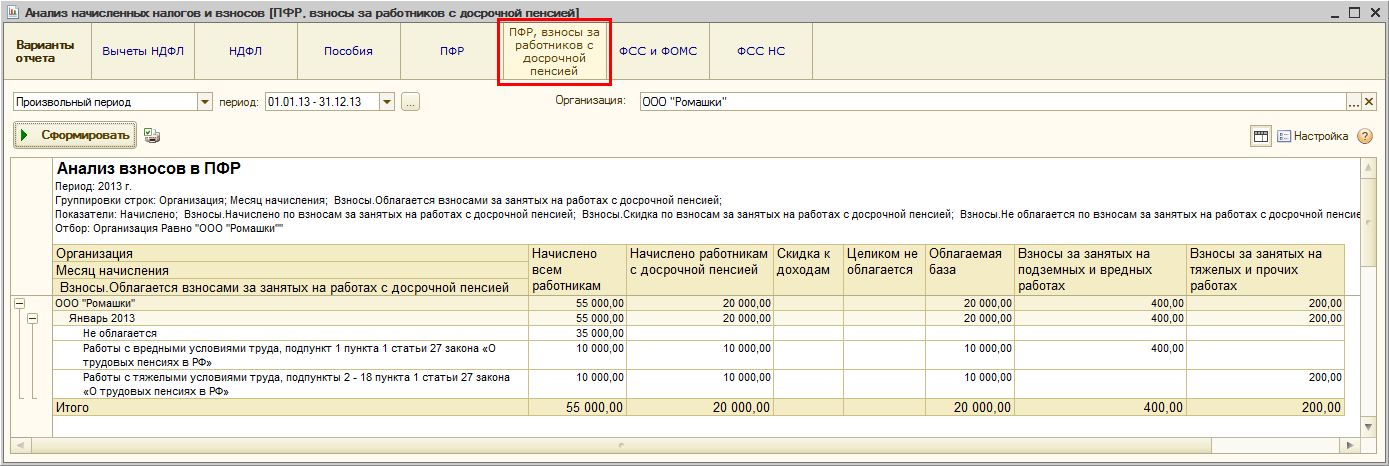This screenshot has height=466, width=1389.
Task: Collapse the Январь 2013 group
Action: point(31,318)
